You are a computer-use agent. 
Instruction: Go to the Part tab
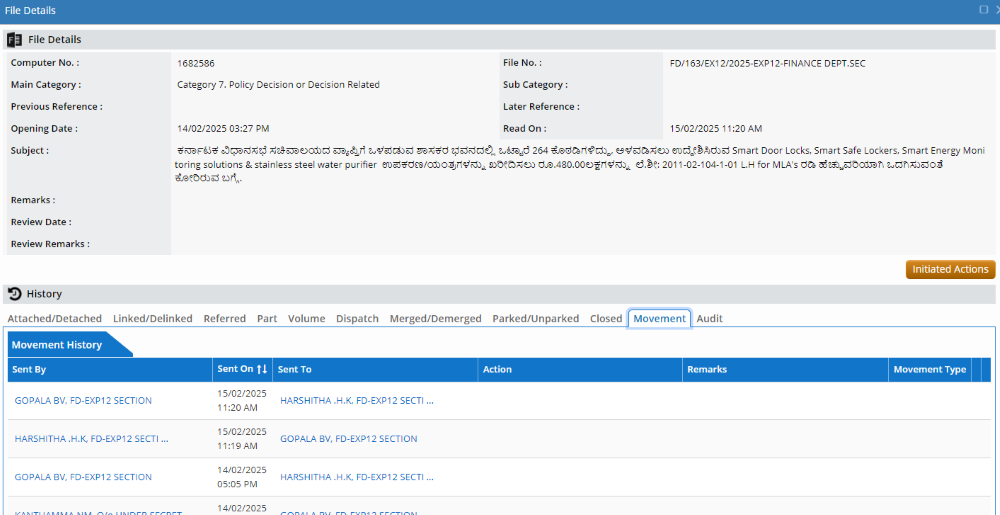click(267, 319)
